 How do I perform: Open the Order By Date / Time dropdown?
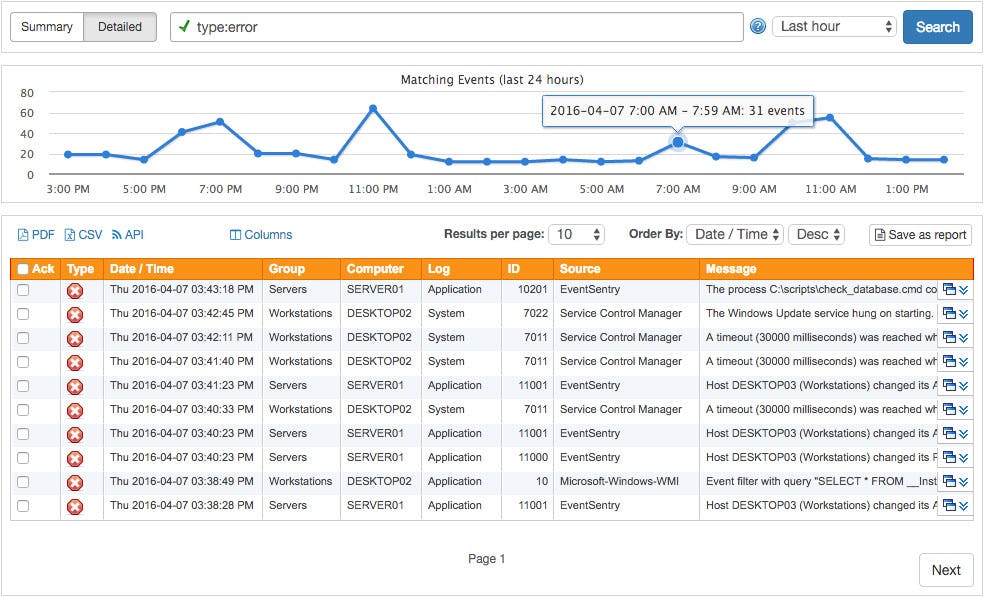tap(735, 234)
